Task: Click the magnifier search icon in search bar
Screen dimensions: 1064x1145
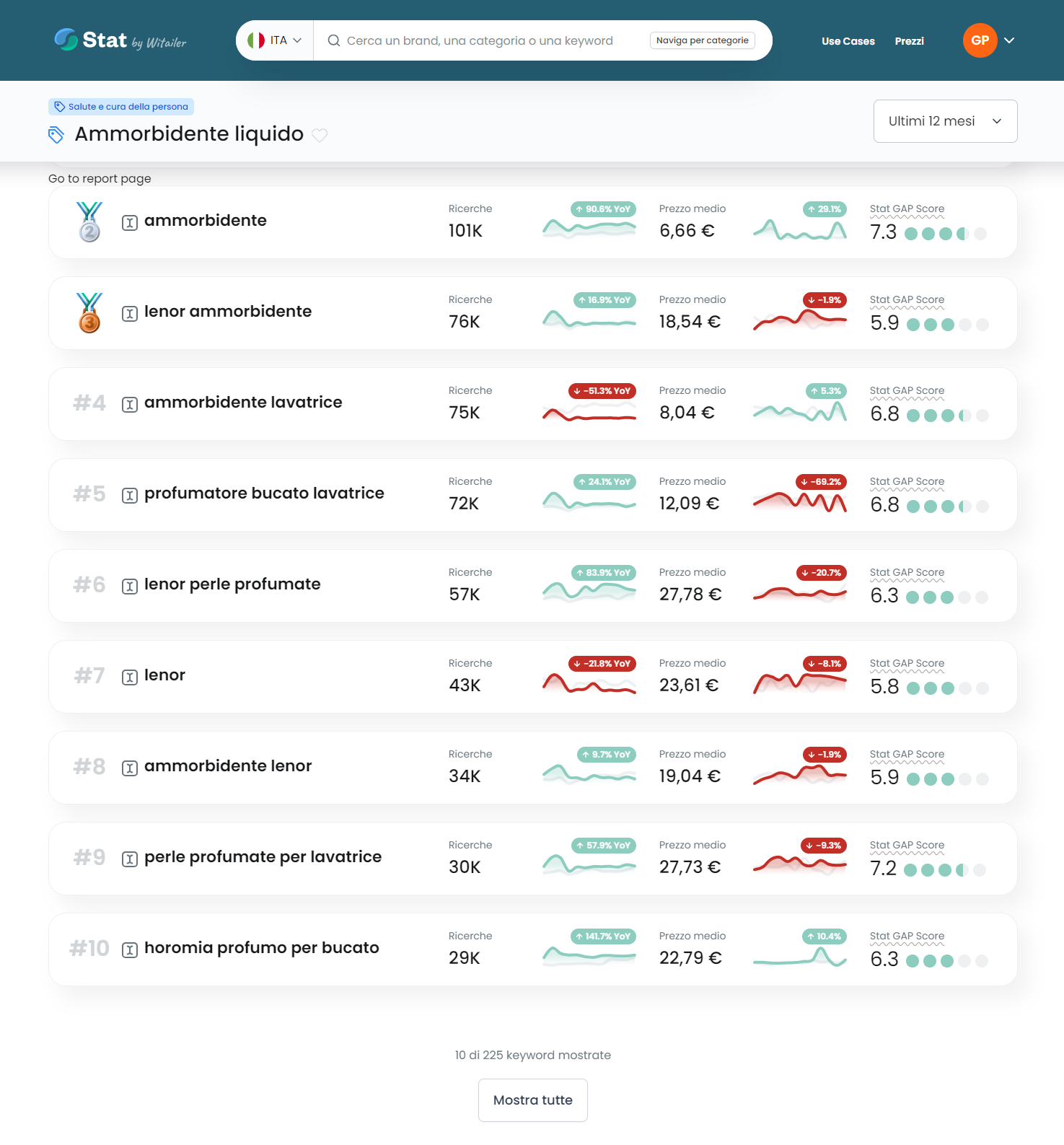Action: tap(334, 40)
